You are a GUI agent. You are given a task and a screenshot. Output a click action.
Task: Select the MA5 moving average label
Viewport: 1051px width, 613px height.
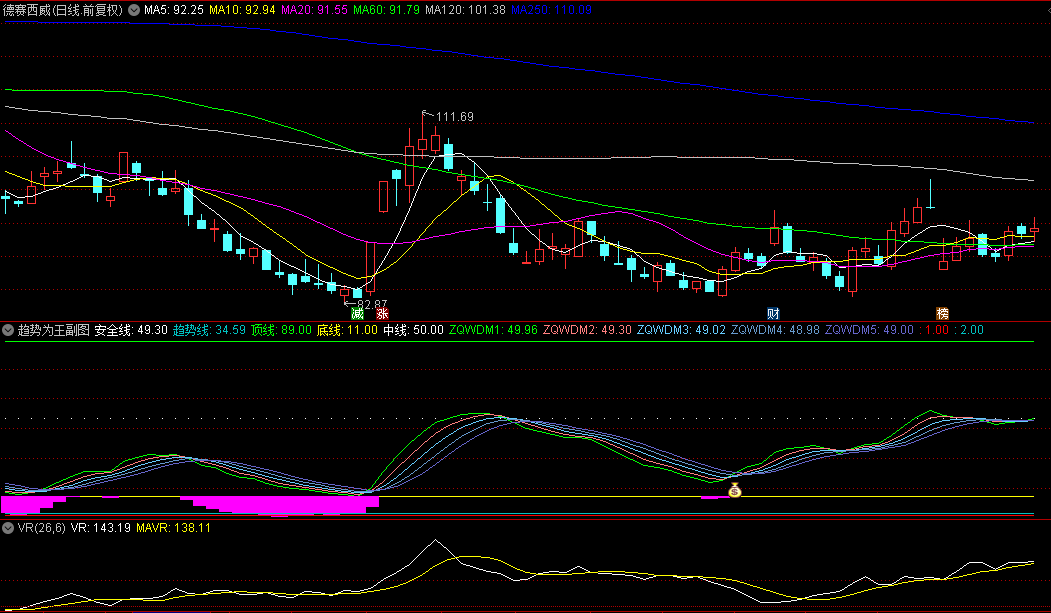(x=174, y=9)
